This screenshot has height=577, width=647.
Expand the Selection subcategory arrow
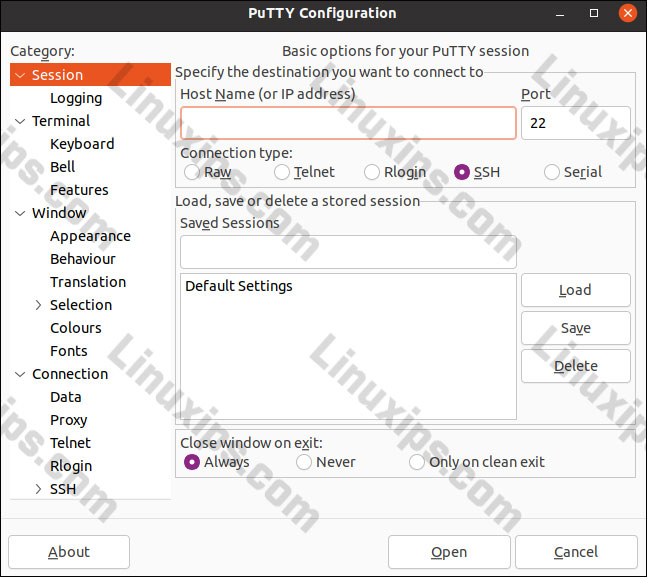click(38, 305)
